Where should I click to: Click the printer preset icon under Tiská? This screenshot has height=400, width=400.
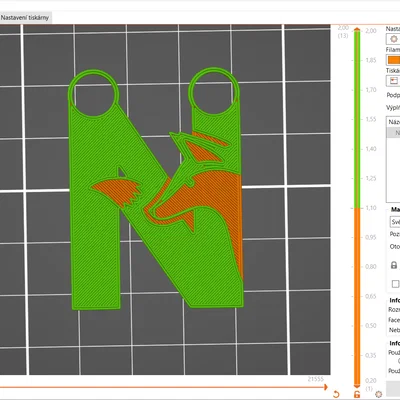394,80
